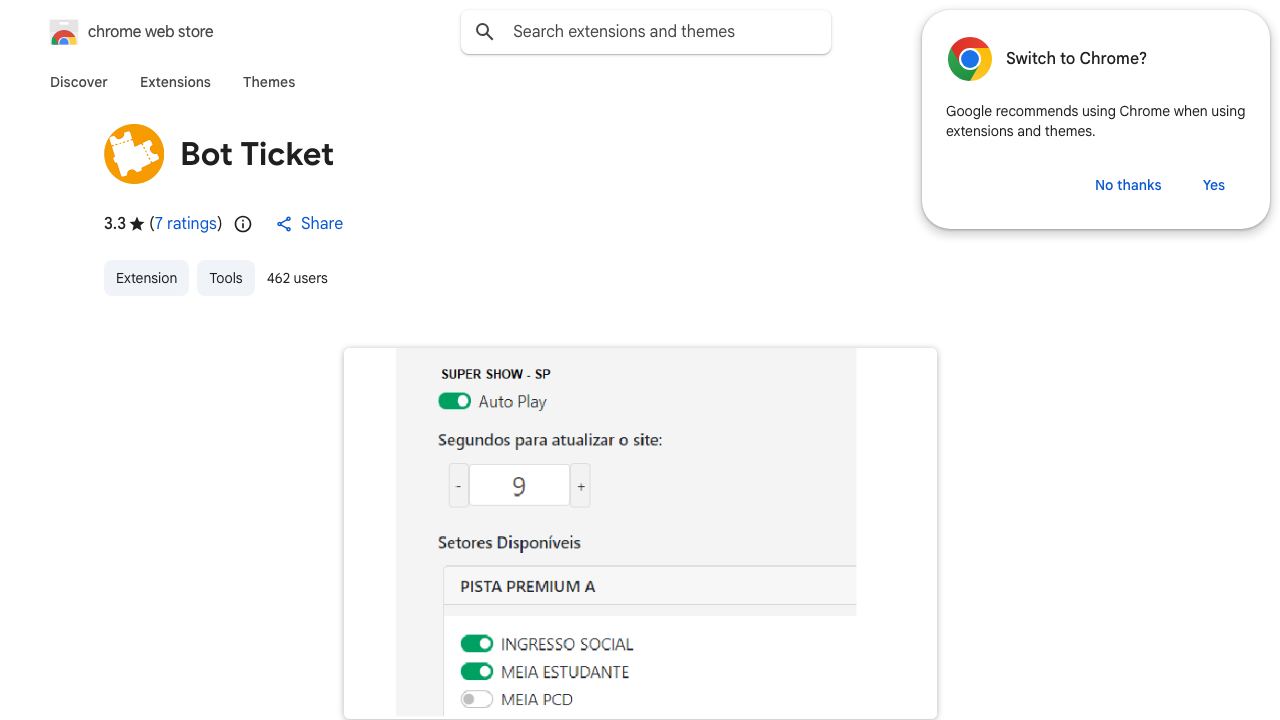
Task: Click the 462 users text
Action: click(297, 278)
